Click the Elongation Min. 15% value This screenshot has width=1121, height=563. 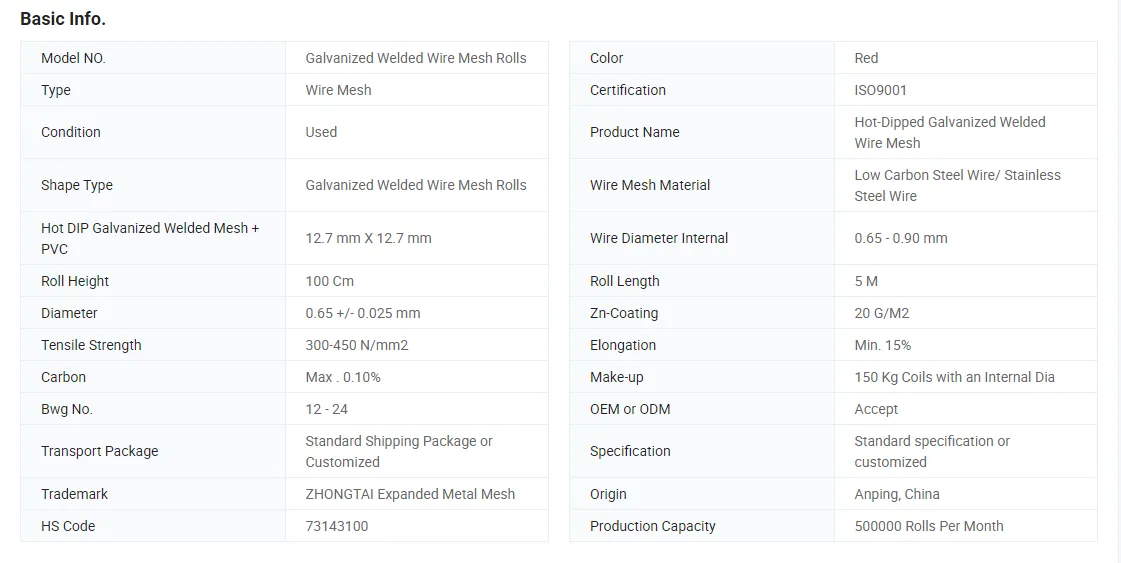882,345
